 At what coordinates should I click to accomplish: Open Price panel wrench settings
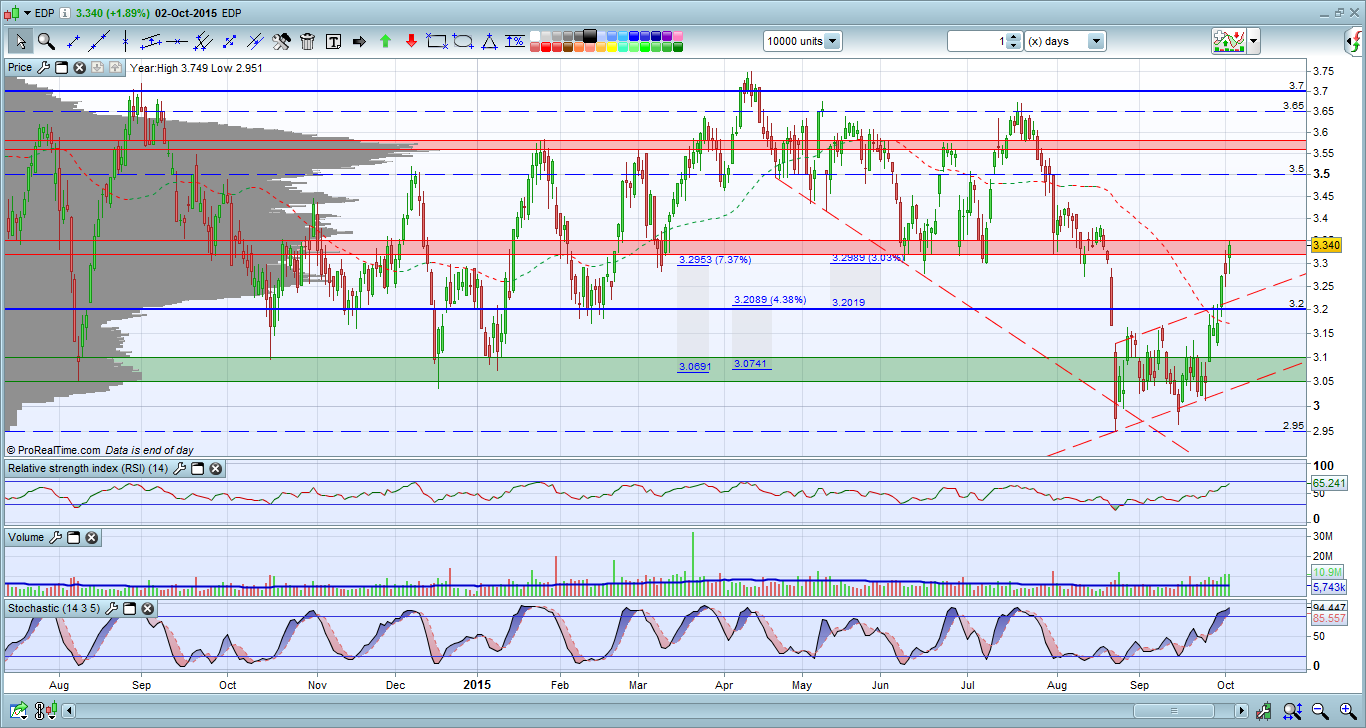point(42,68)
